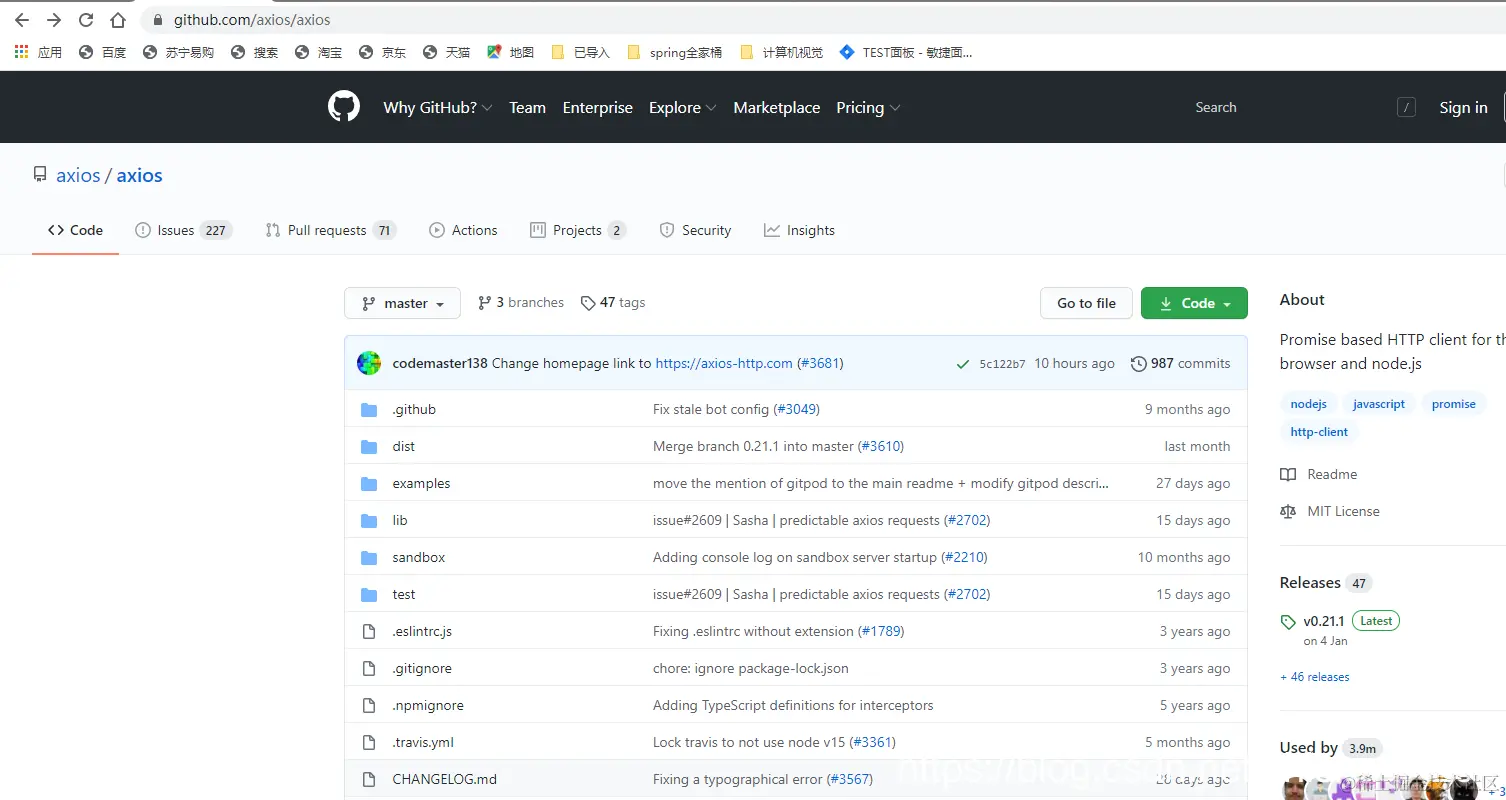1506x800 pixels.
Task: Switch to the Security tab
Action: click(x=695, y=230)
